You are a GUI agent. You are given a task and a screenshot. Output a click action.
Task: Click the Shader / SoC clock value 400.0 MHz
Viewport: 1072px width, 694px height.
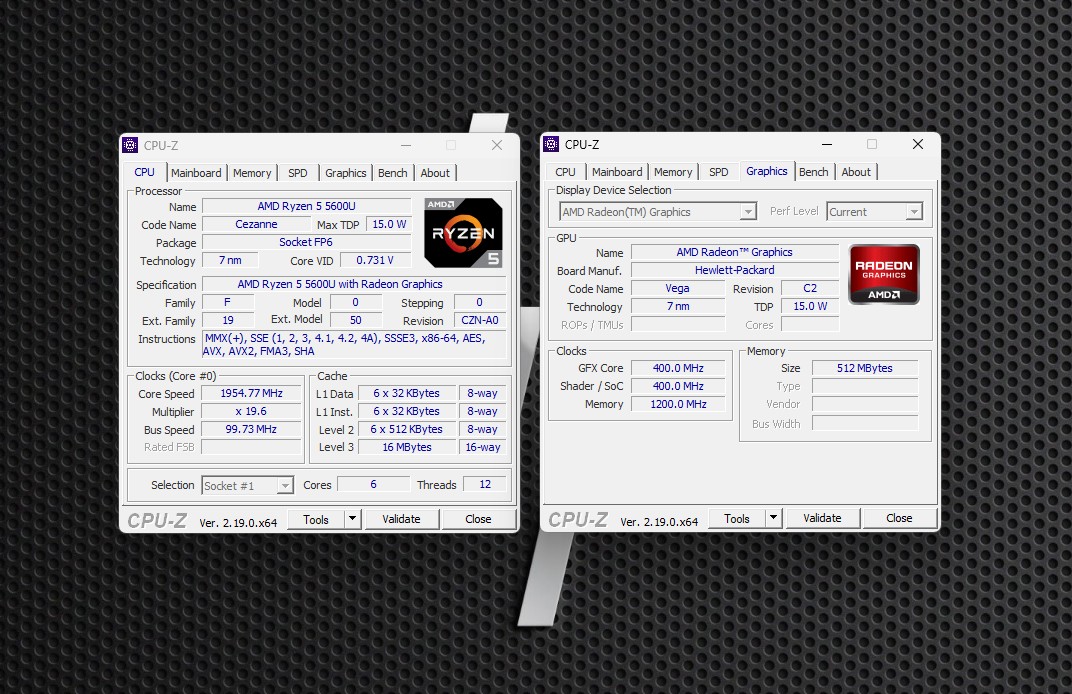[x=678, y=386]
